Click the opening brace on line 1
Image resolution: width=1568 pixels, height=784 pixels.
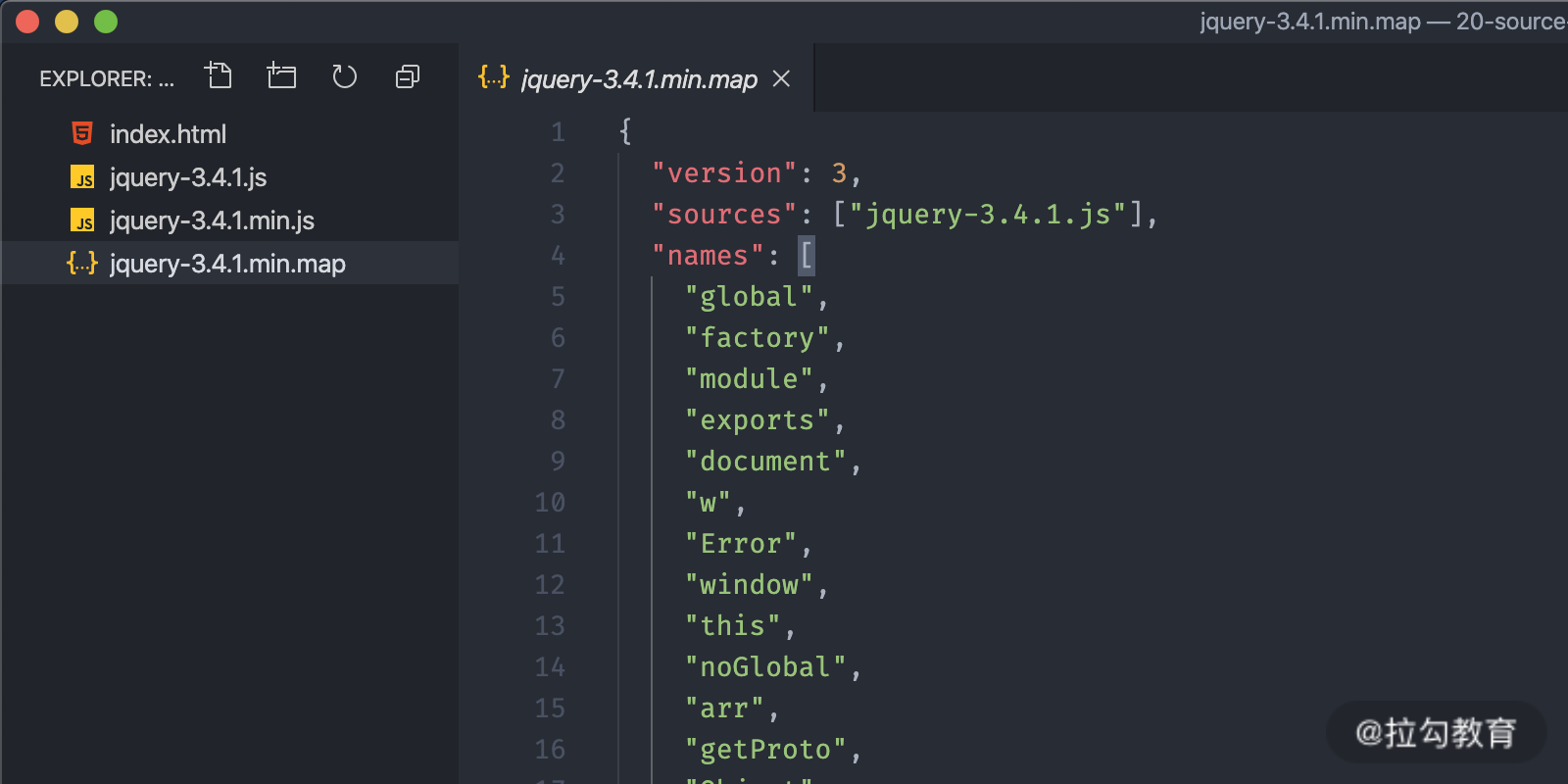625,131
